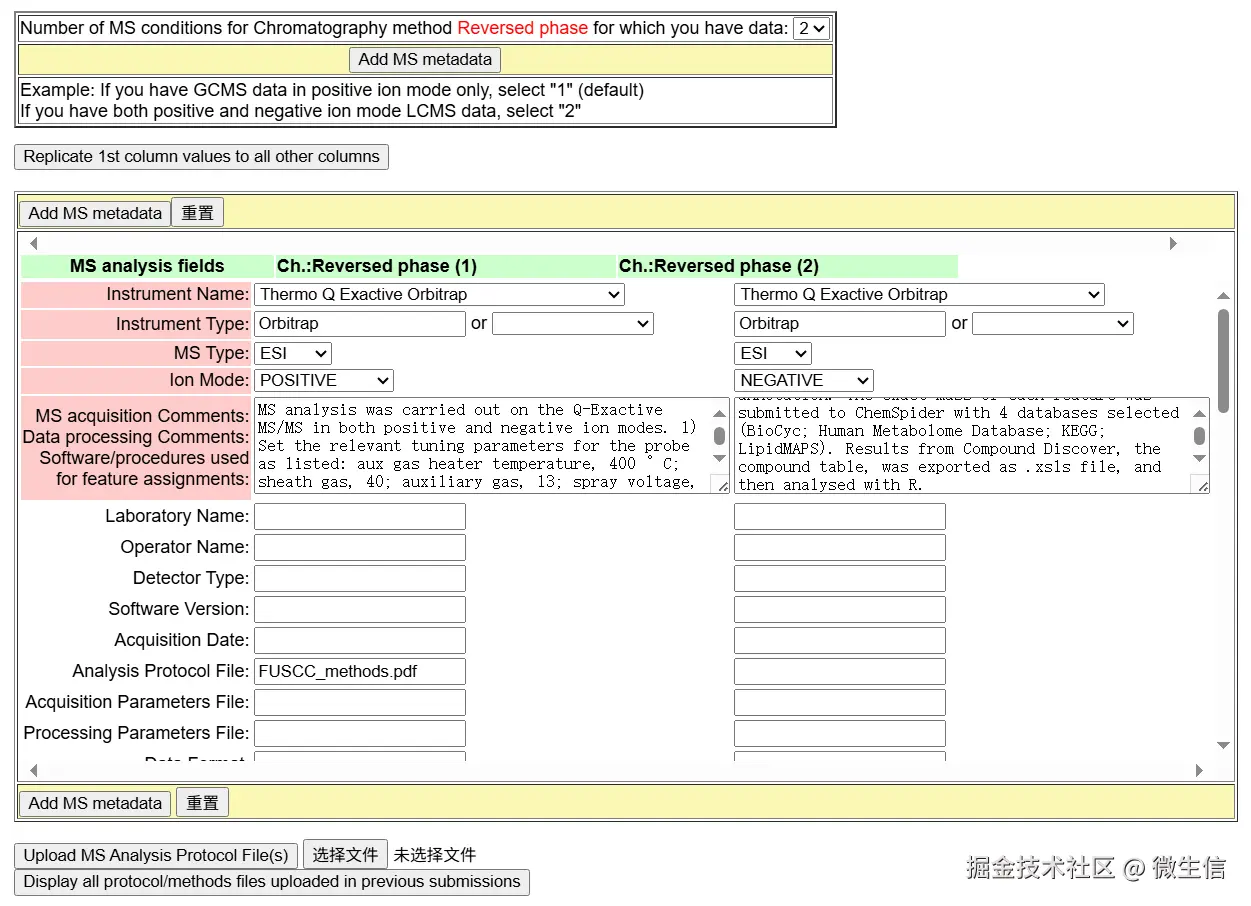Viewport: 1251px width, 906px height.
Task: Click resize handle of column (2) comments textarea
Action: tap(1201, 485)
